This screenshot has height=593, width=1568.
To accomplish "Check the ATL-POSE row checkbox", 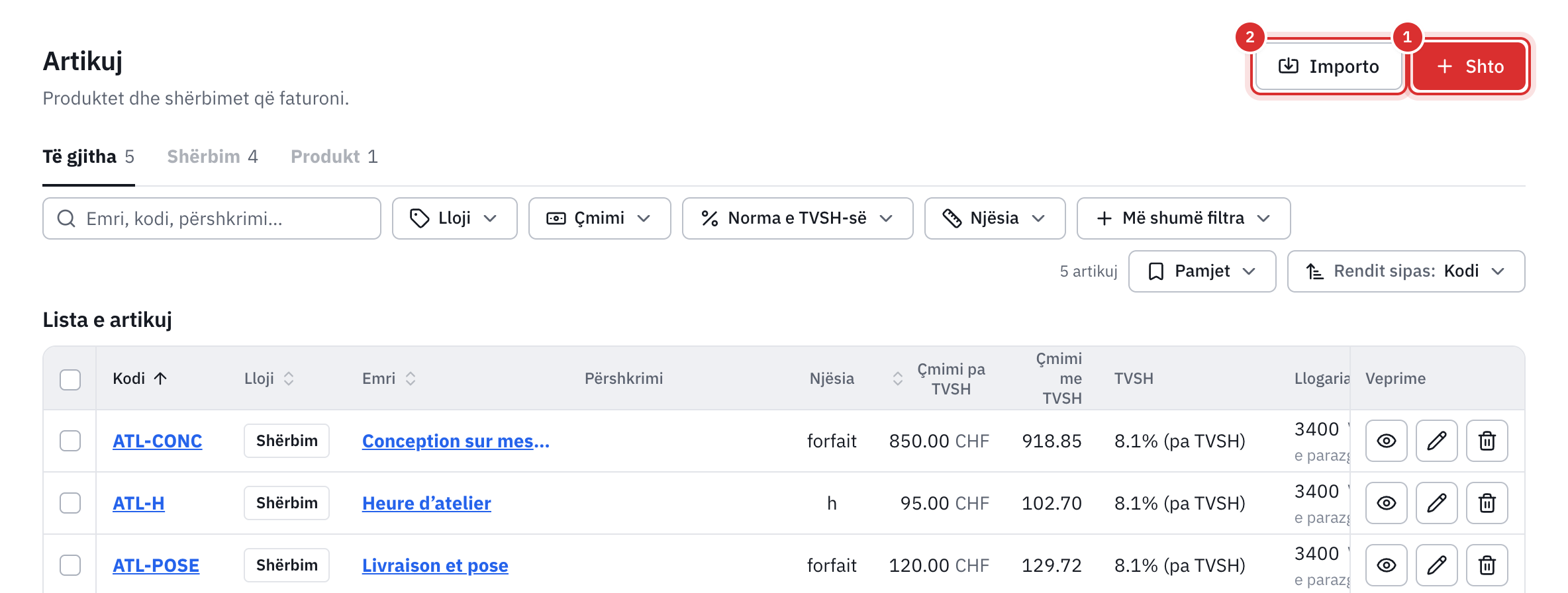I will point(70,565).
